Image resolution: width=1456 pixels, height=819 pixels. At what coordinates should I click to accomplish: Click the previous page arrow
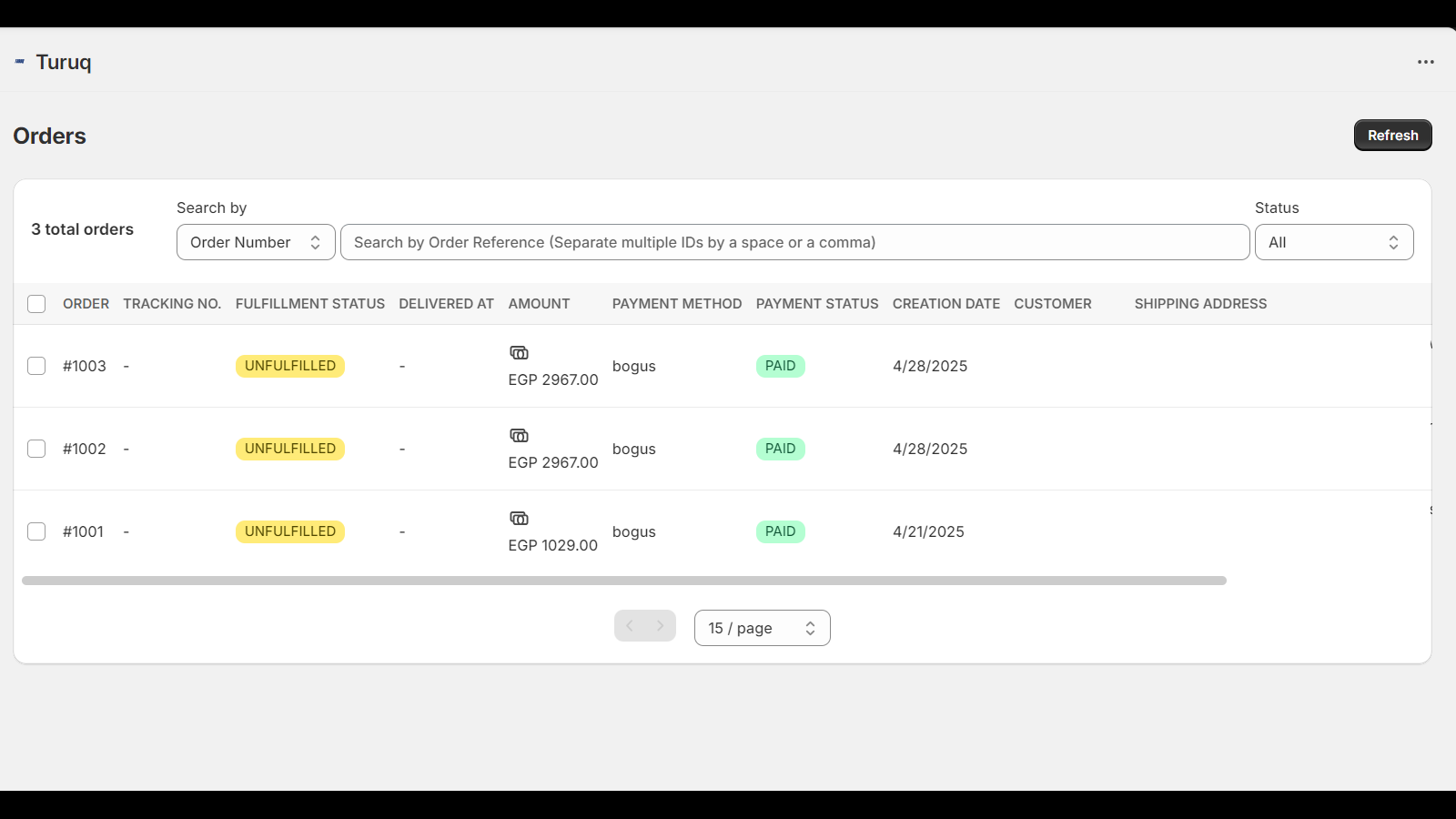(630, 626)
